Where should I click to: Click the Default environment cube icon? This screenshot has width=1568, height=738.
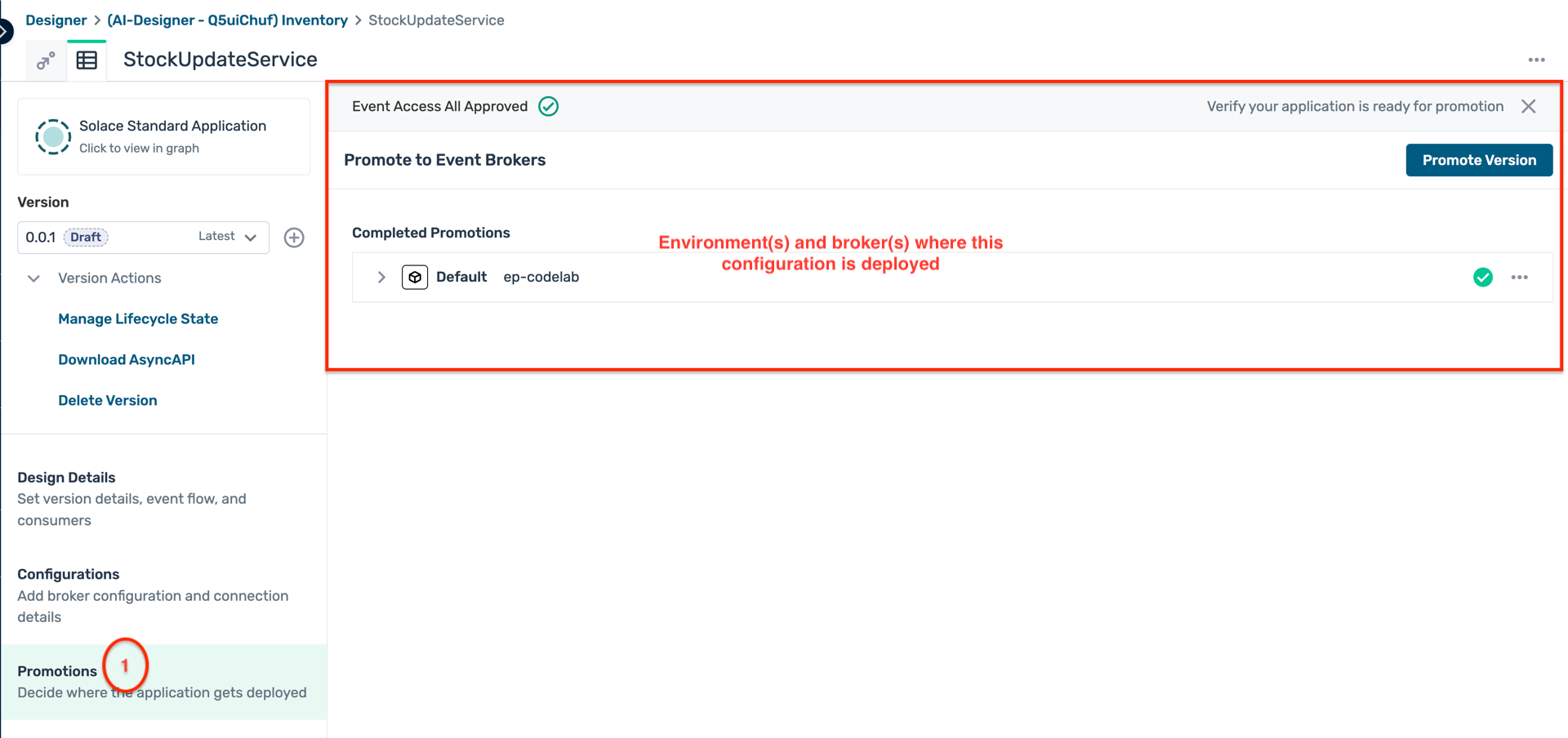415,278
